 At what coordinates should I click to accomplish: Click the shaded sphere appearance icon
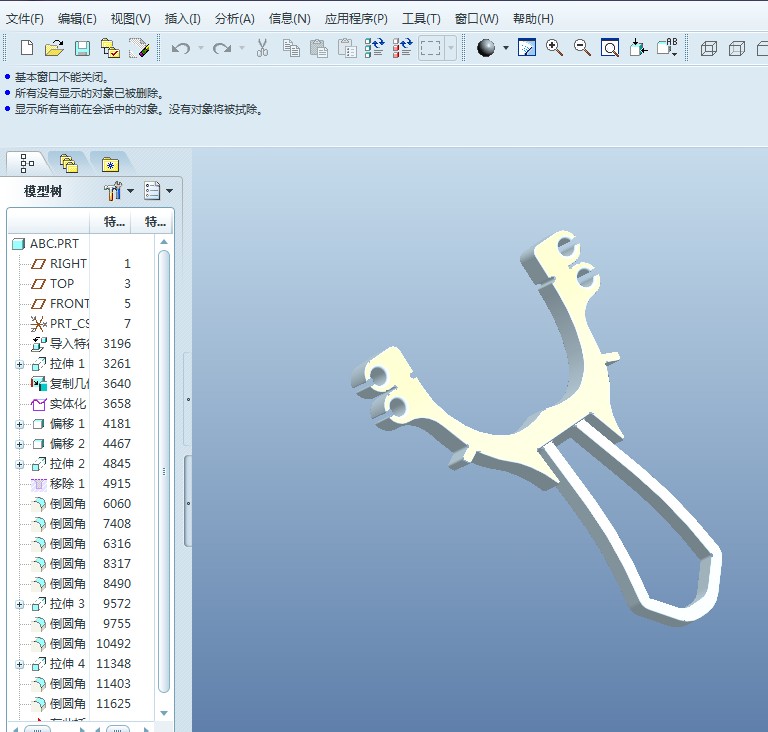coord(485,48)
